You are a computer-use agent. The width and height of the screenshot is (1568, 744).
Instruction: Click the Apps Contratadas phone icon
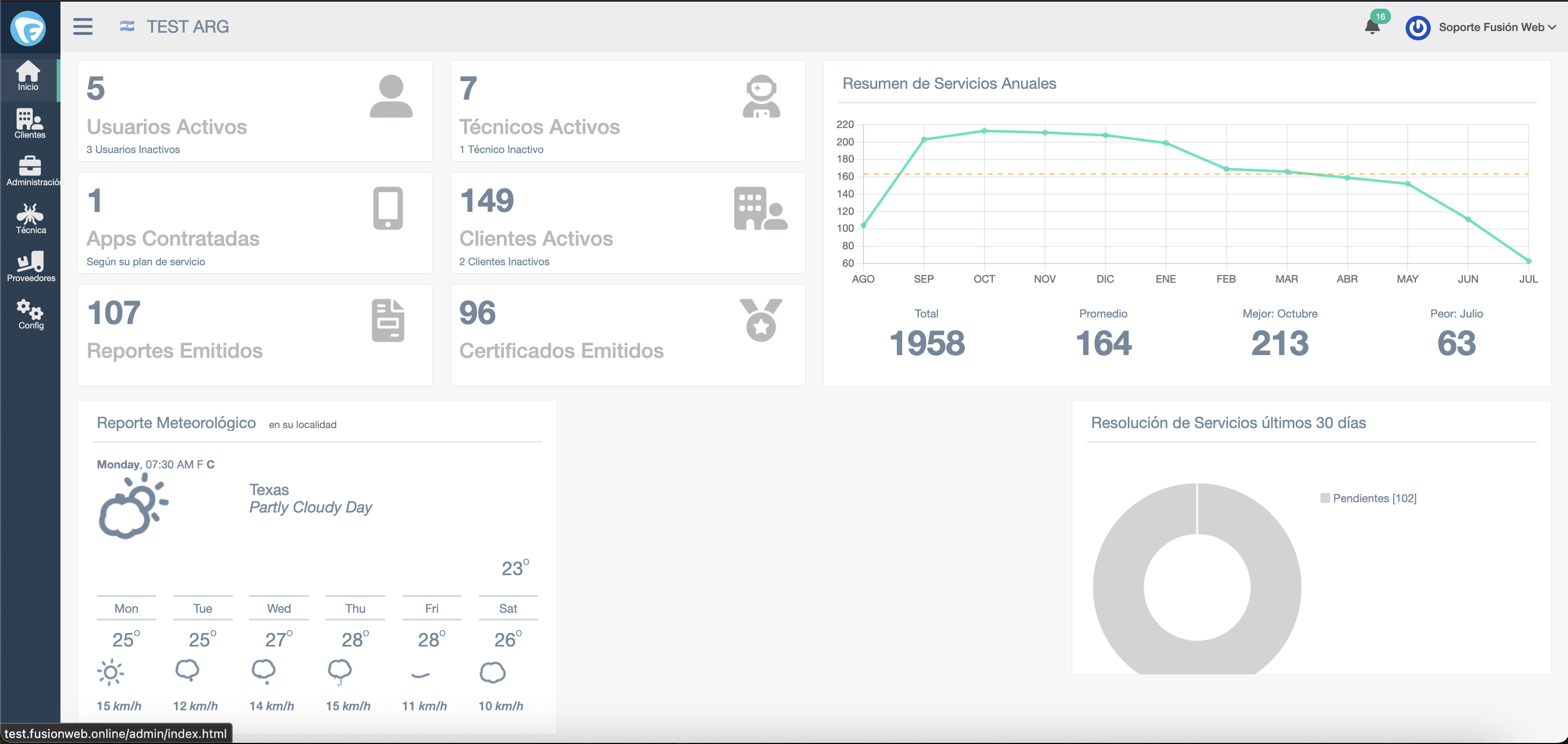388,208
